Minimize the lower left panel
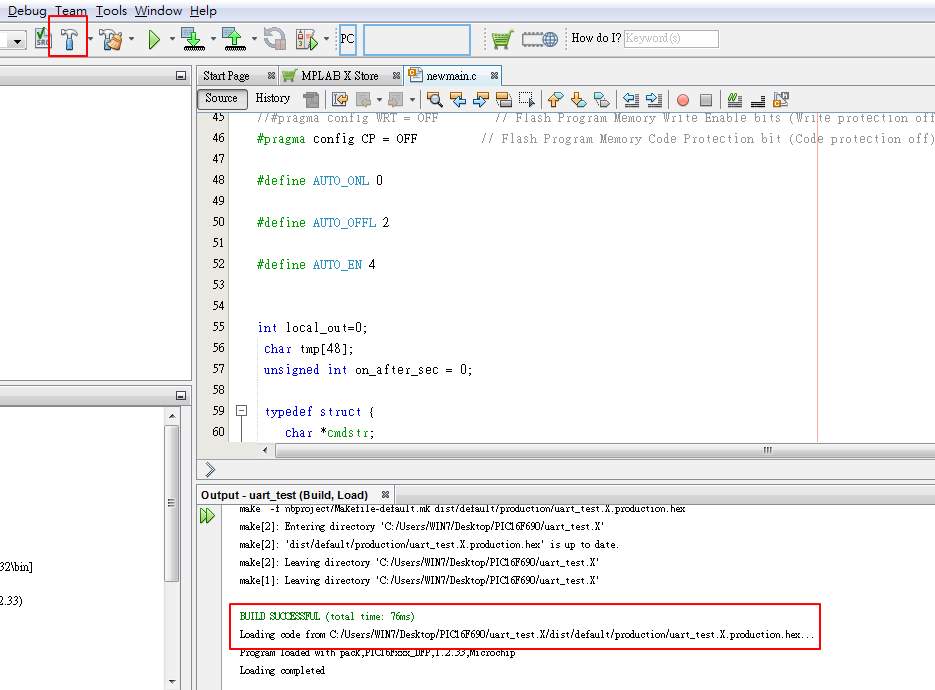The image size is (935, 690). pyautogui.click(x=181, y=395)
